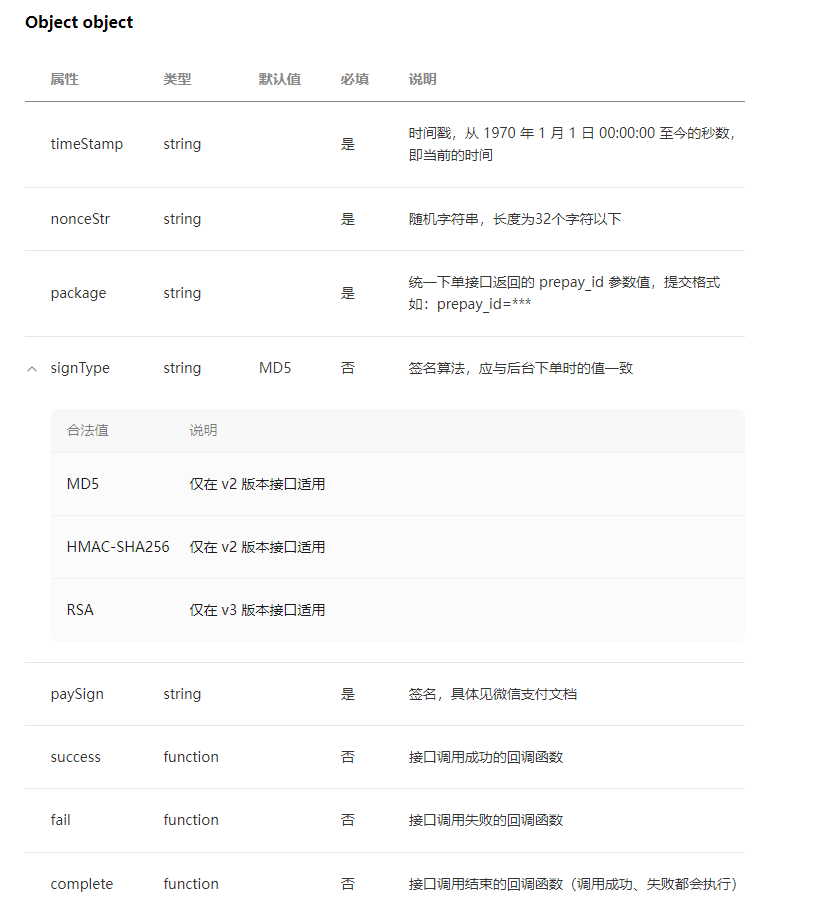Click the nonceStr description '随机字符串'
Screen dimensions: 828x915
coord(515,219)
